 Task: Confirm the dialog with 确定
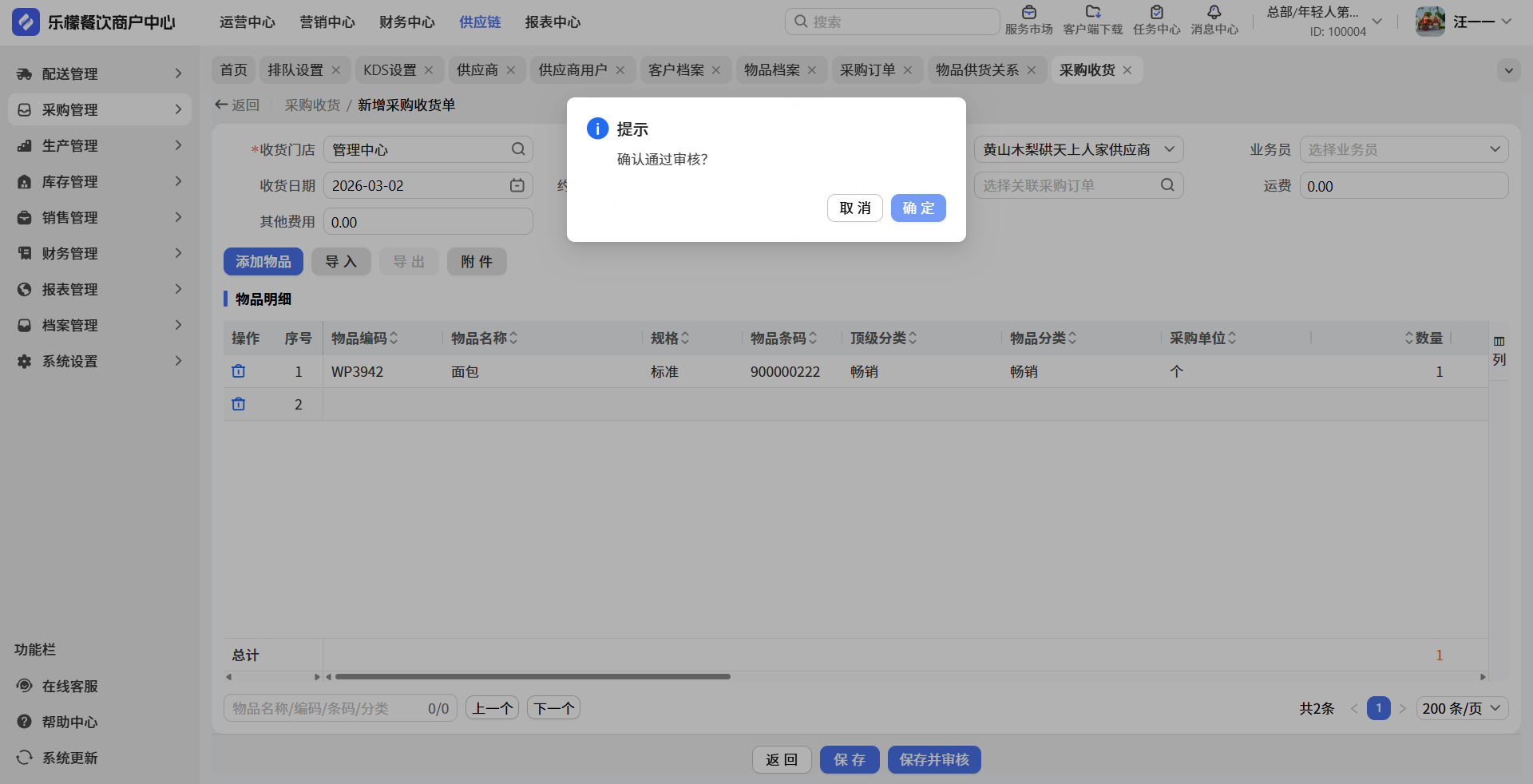(918, 208)
